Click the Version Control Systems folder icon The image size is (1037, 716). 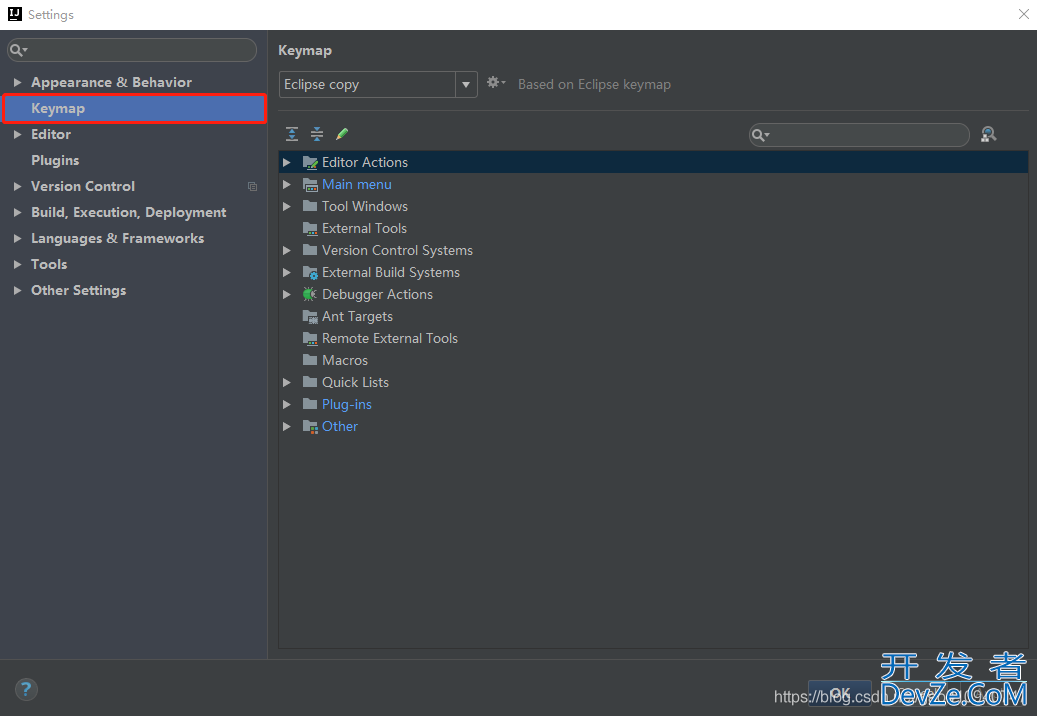click(x=310, y=250)
